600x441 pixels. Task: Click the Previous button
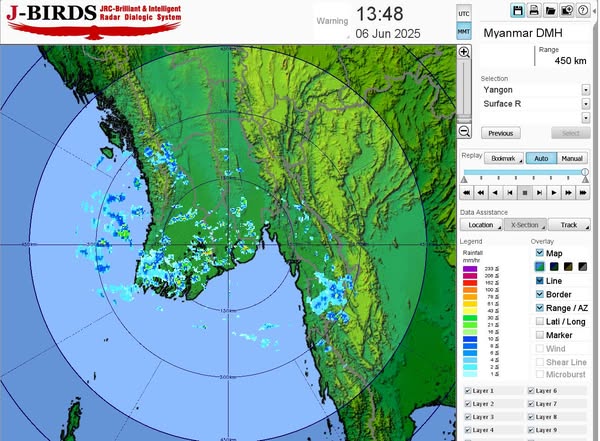(501, 133)
